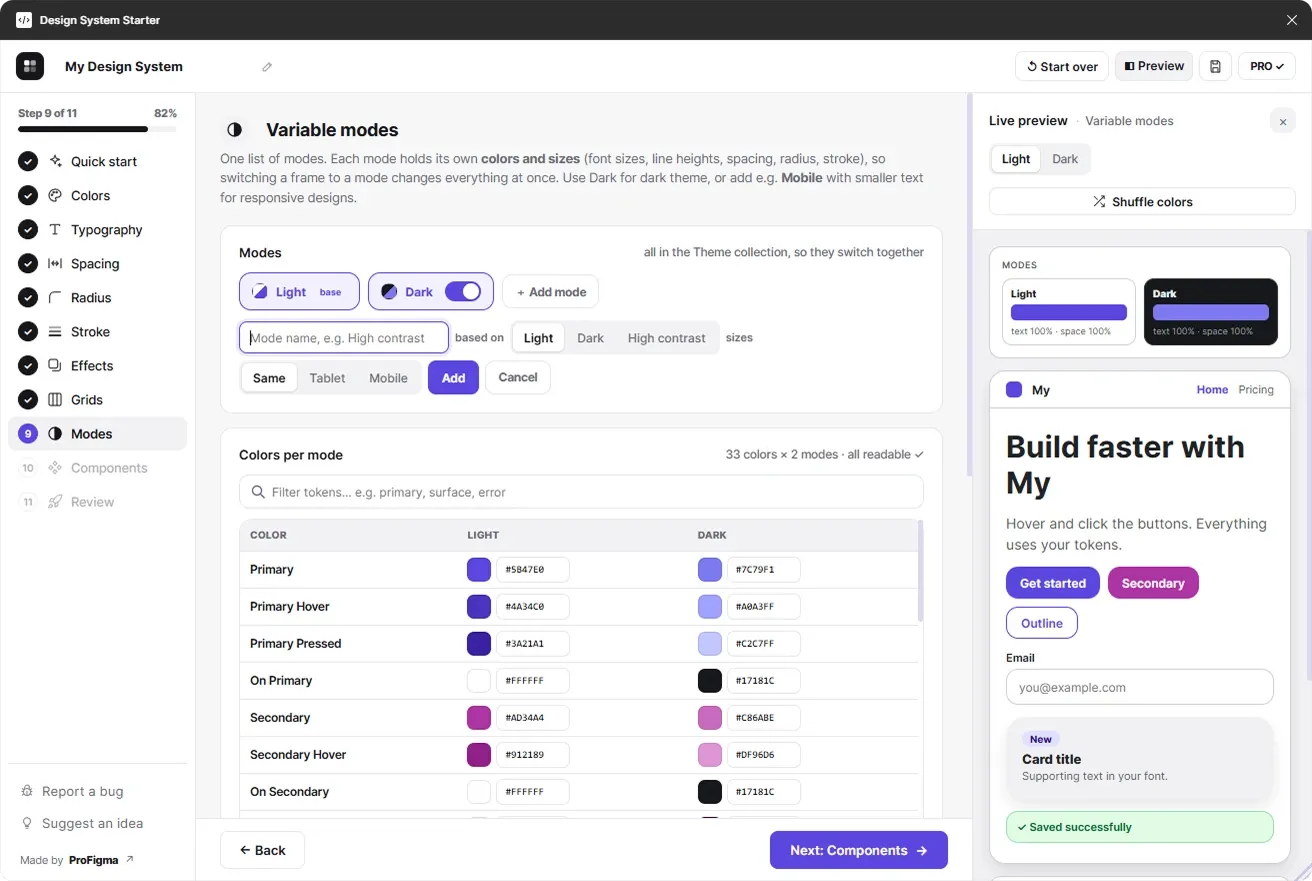Select the Modes step in sidebar

click(97, 434)
